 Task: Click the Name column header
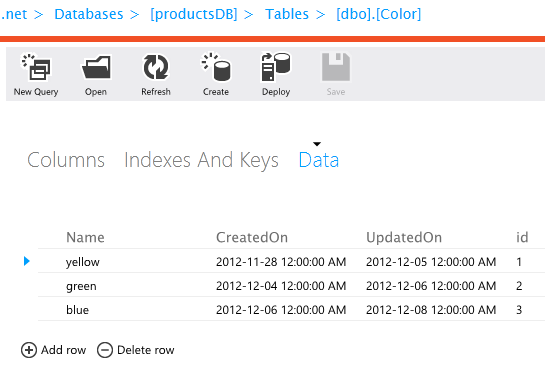pos(85,237)
